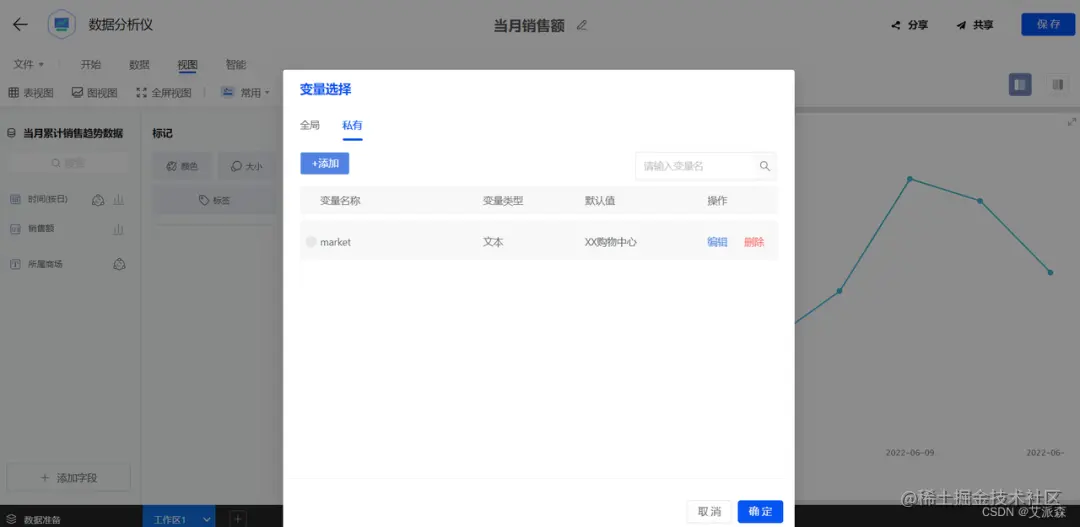This screenshot has width=1080, height=527.
Task: Click the hexagon icon on 所属商场 row
Action: point(119,264)
